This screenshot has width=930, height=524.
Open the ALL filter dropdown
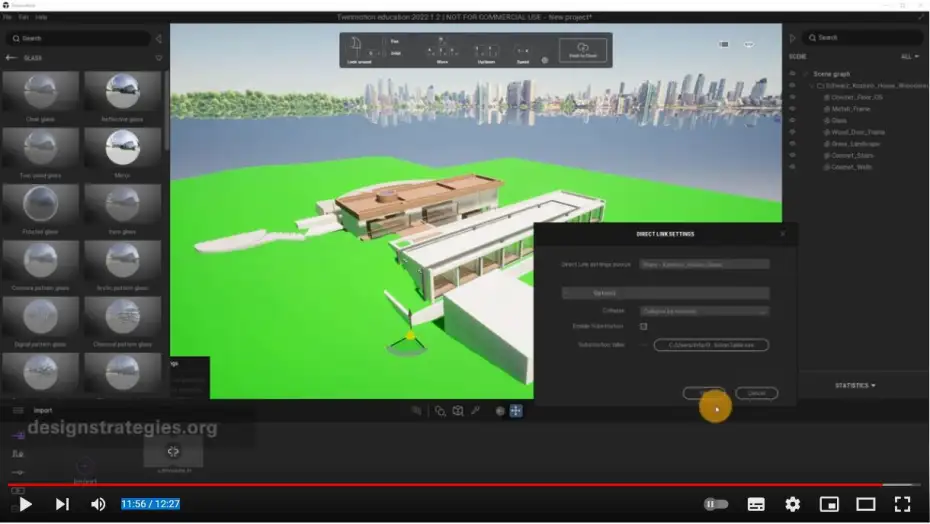[909, 57]
